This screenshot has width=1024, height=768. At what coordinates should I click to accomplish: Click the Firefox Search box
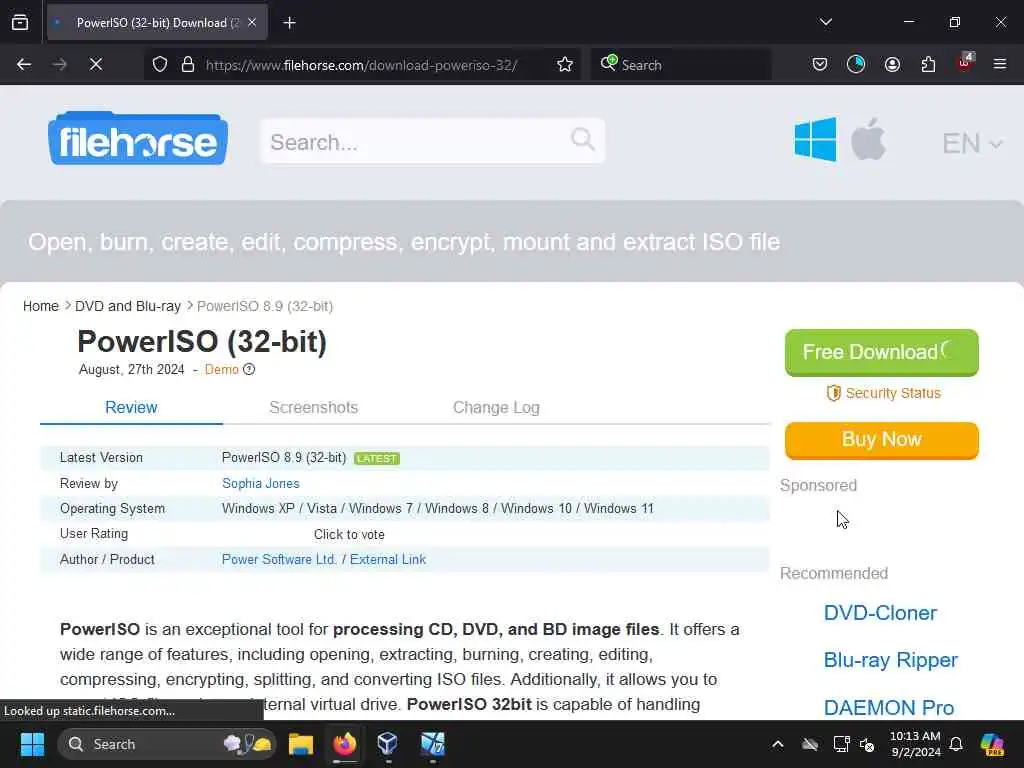pos(680,65)
